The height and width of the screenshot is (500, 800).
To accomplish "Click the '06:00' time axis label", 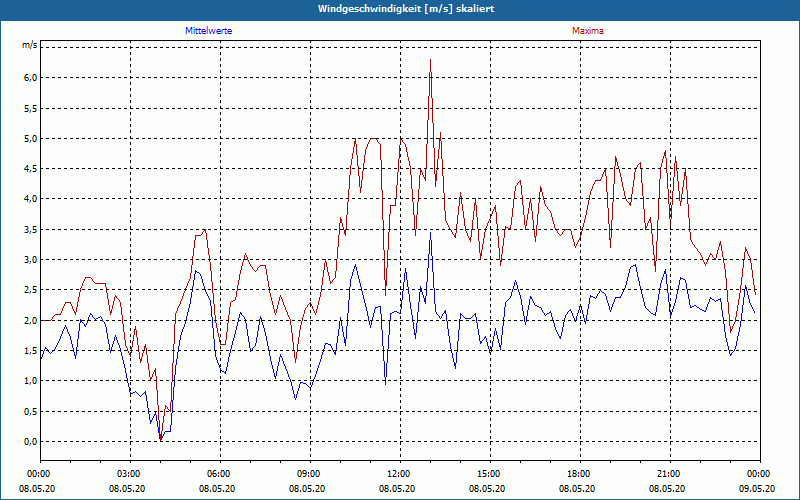I will click(220, 474).
